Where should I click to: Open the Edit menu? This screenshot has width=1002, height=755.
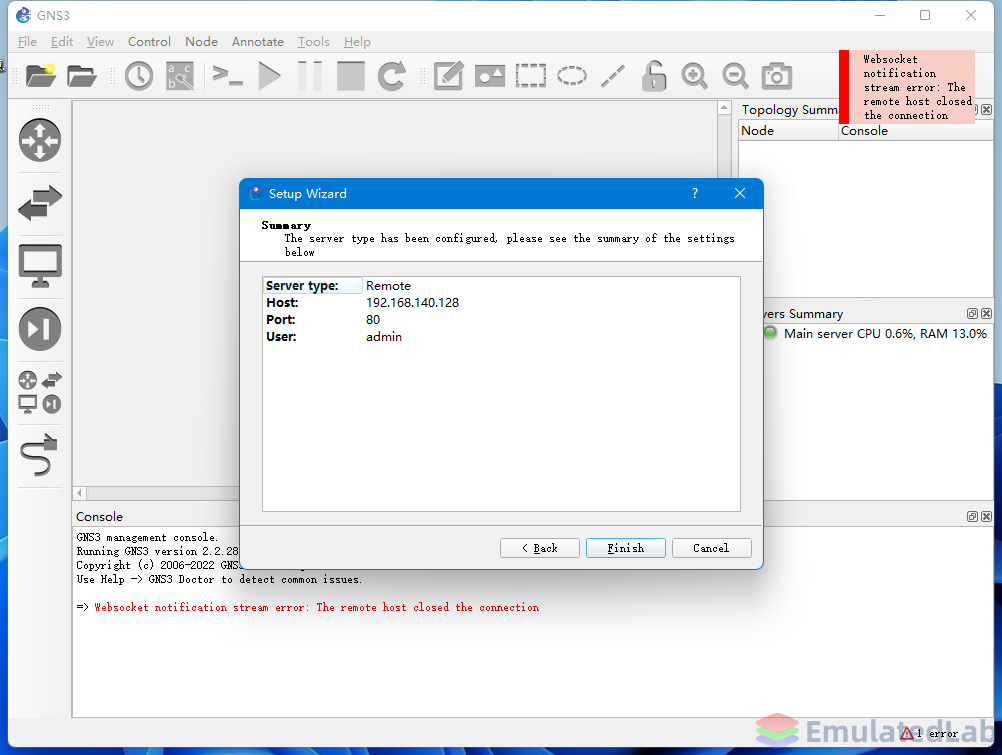[x=62, y=42]
